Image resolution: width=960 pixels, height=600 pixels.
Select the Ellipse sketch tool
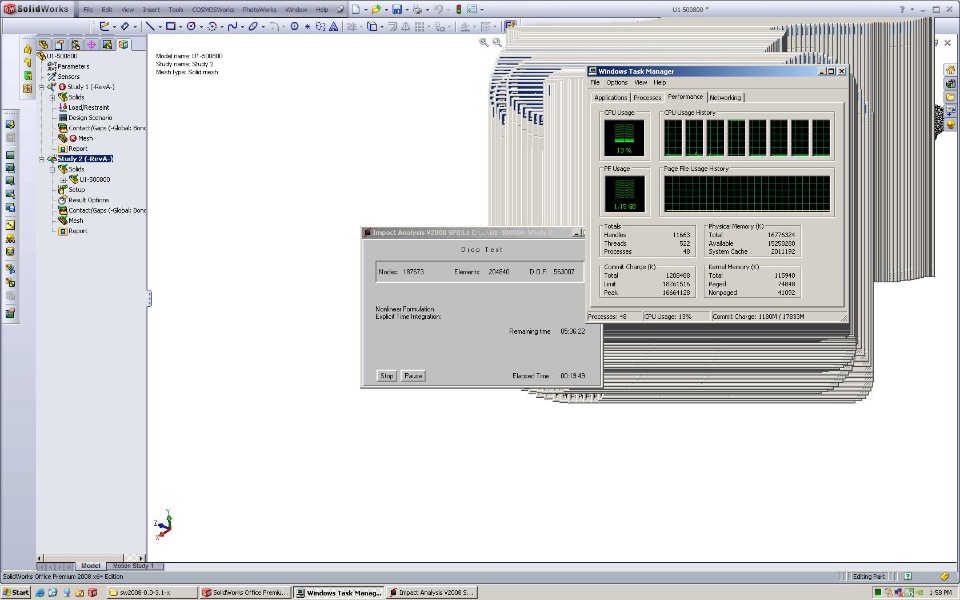pos(253,26)
